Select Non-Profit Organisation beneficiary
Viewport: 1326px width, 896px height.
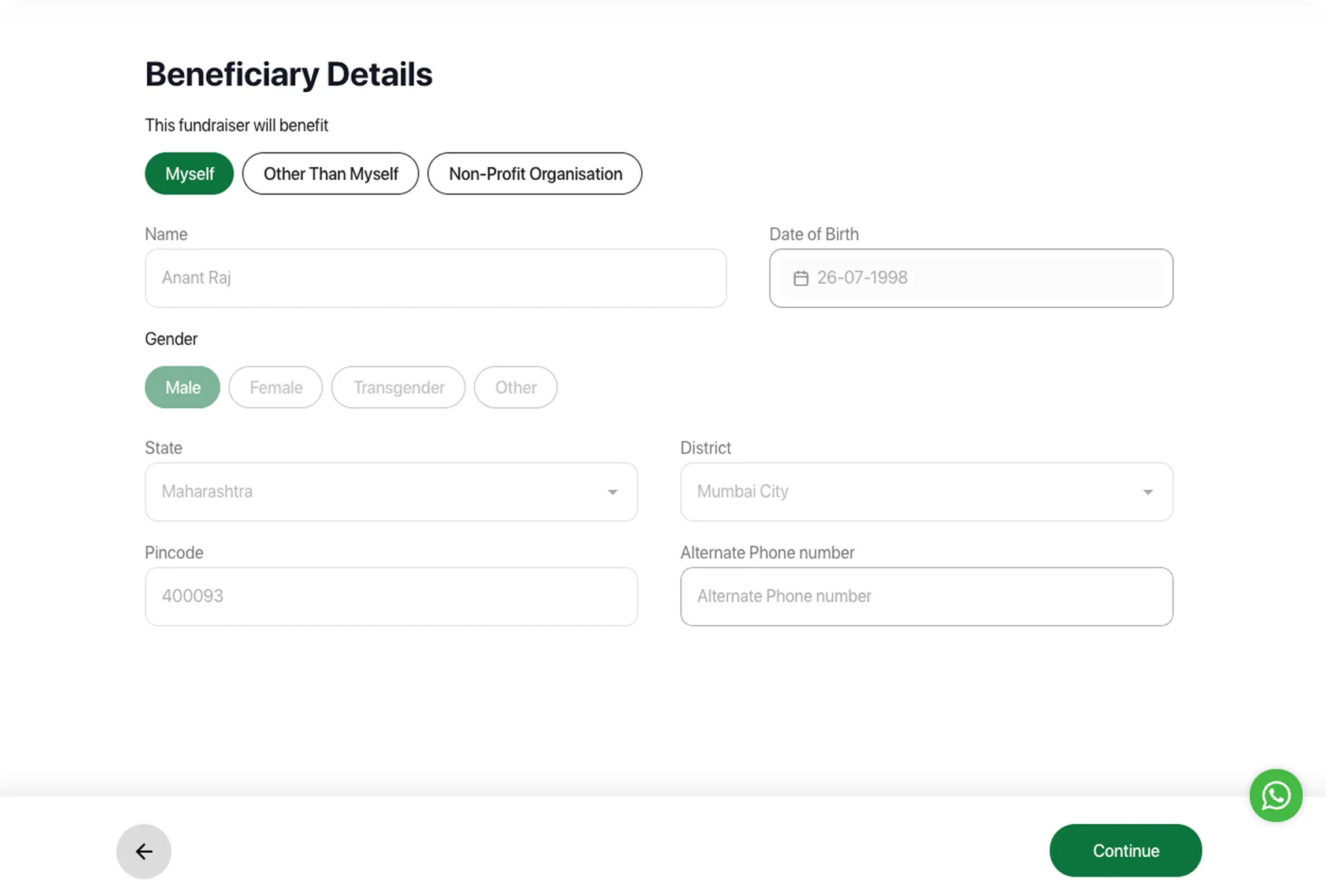(535, 174)
